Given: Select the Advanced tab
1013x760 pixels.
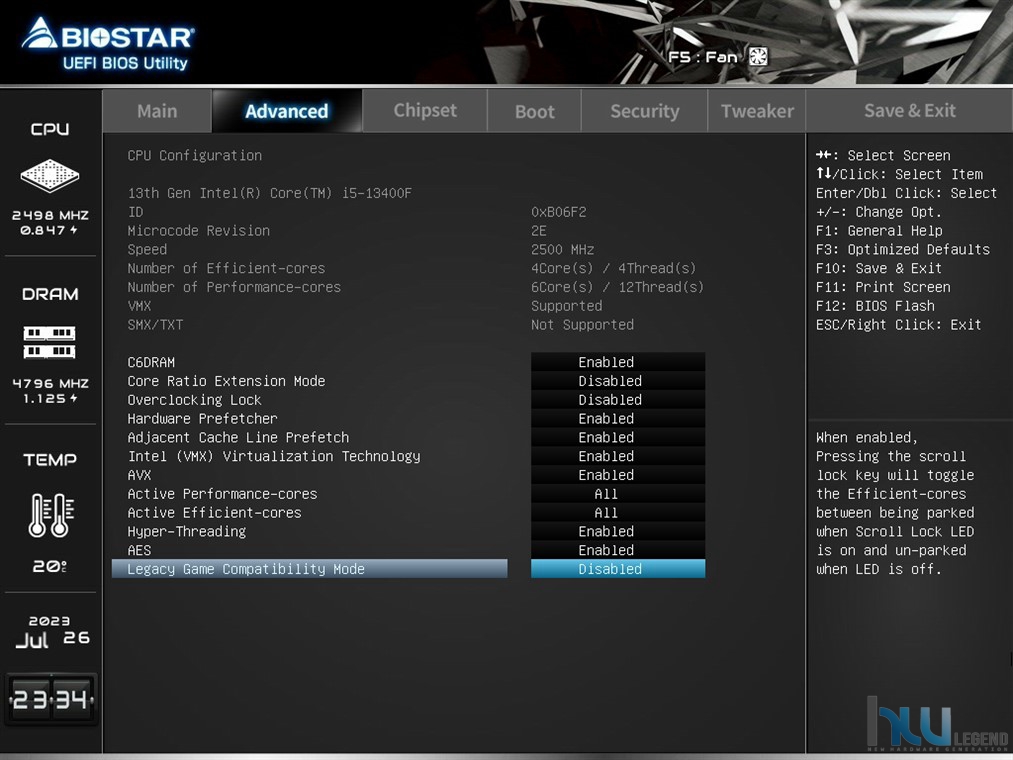Looking at the screenshot, I should (287, 111).
